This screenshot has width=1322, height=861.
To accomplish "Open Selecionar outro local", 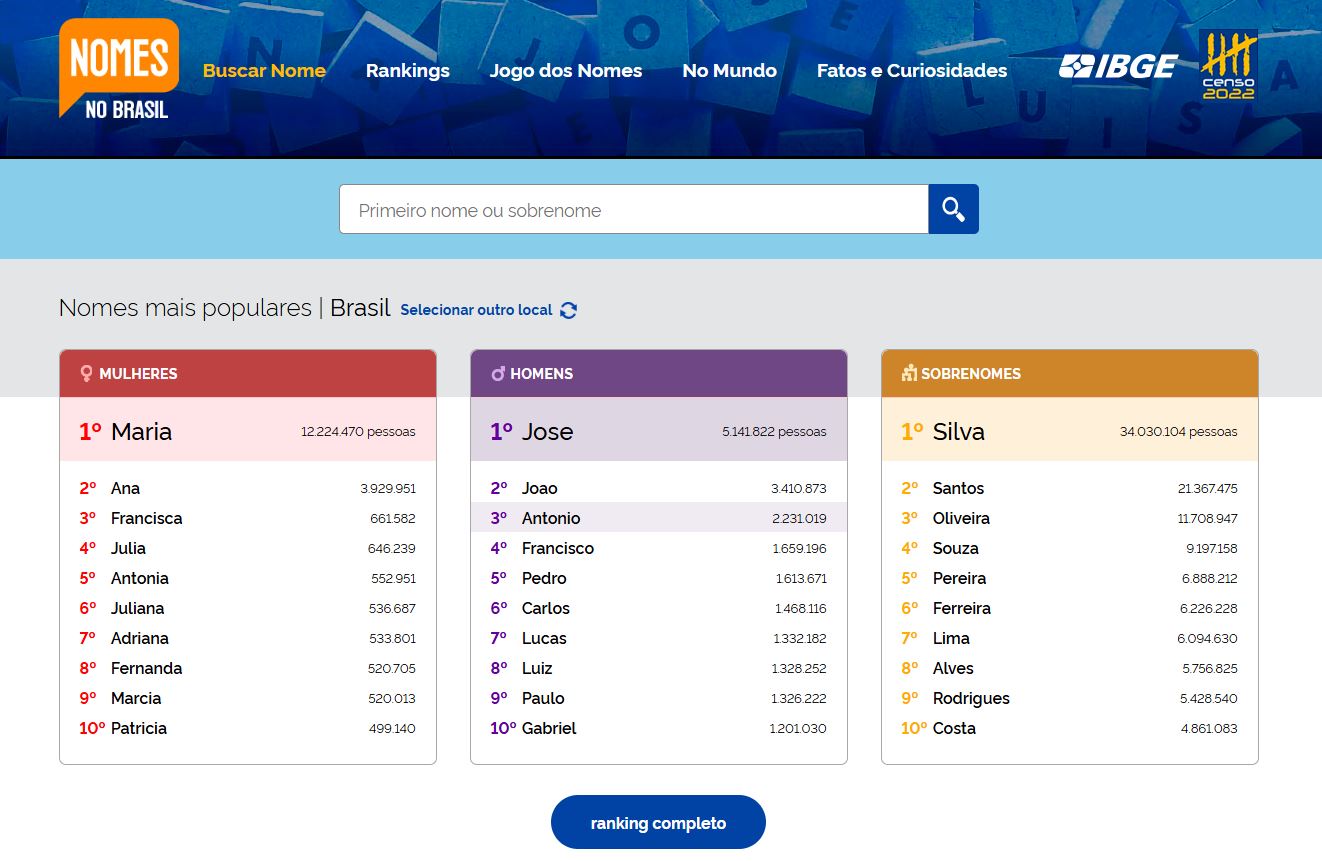I will (x=476, y=310).
